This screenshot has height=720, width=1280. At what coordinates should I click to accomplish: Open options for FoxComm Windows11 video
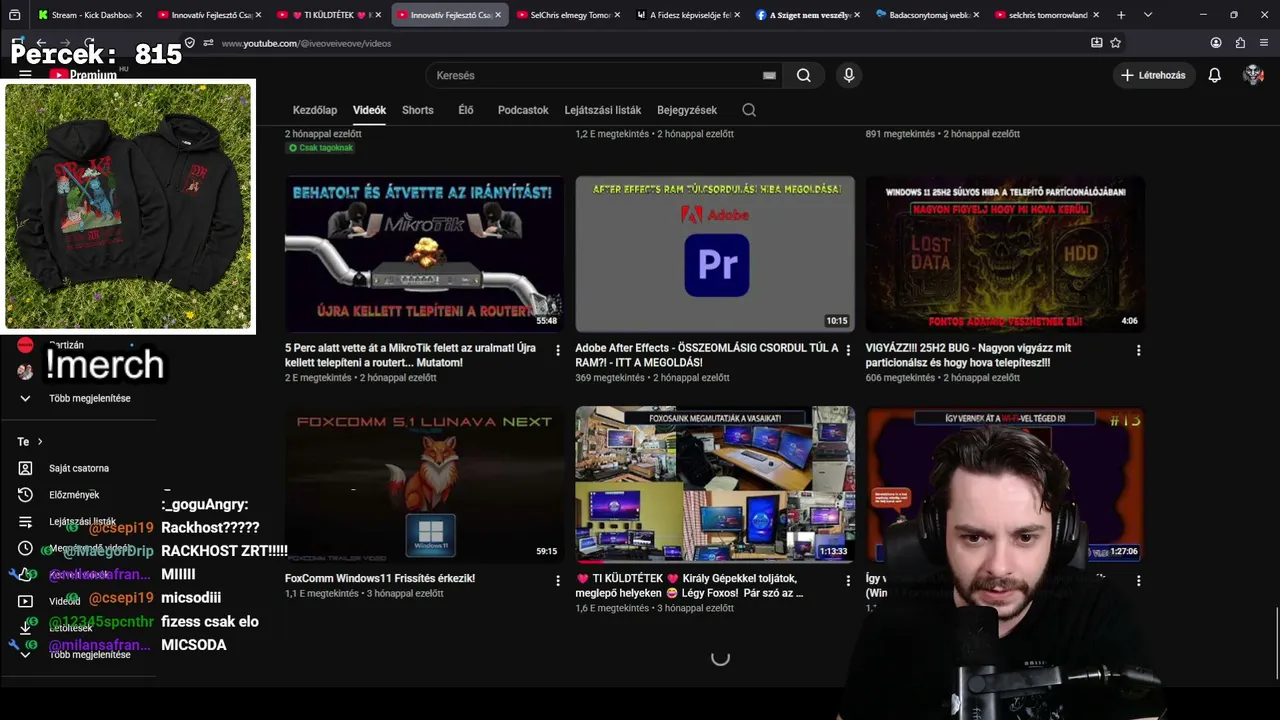pos(558,580)
